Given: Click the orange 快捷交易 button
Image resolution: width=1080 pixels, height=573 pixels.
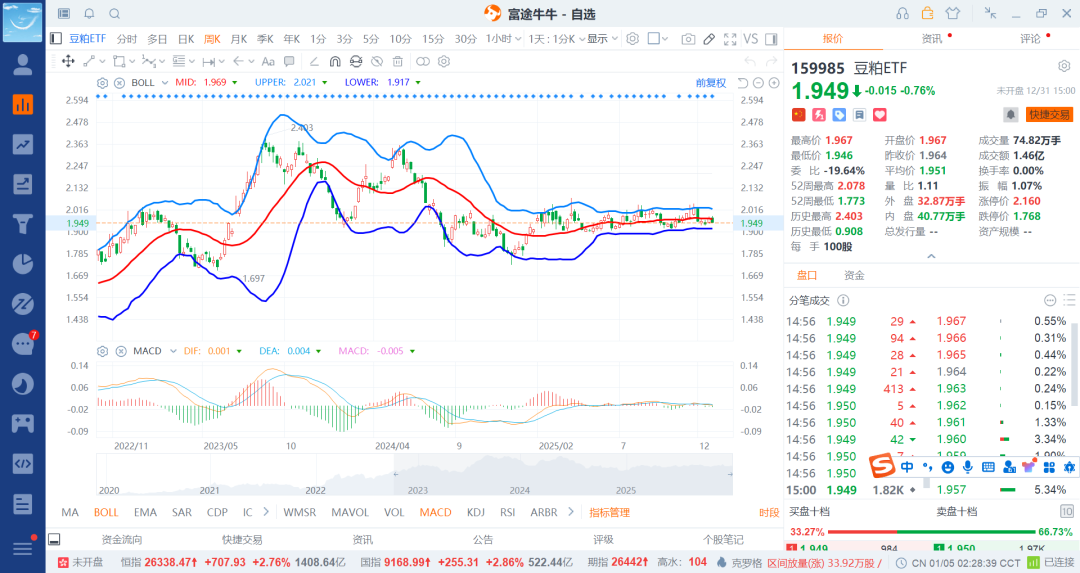Looking at the screenshot, I should point(1049,115).
